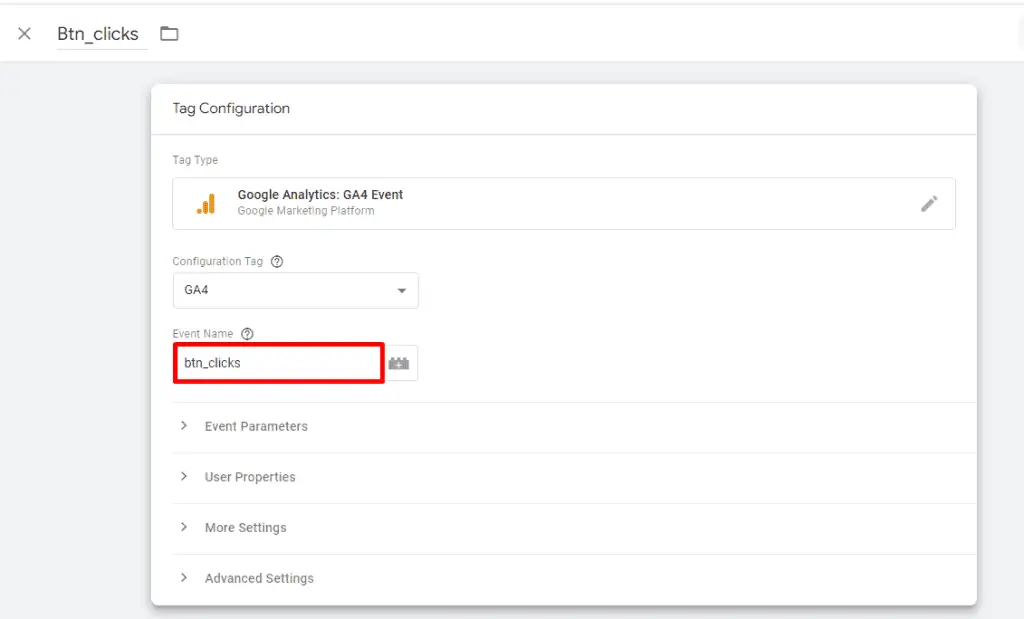
Task: Click the folder icon next to tag name
Action: 168,33
